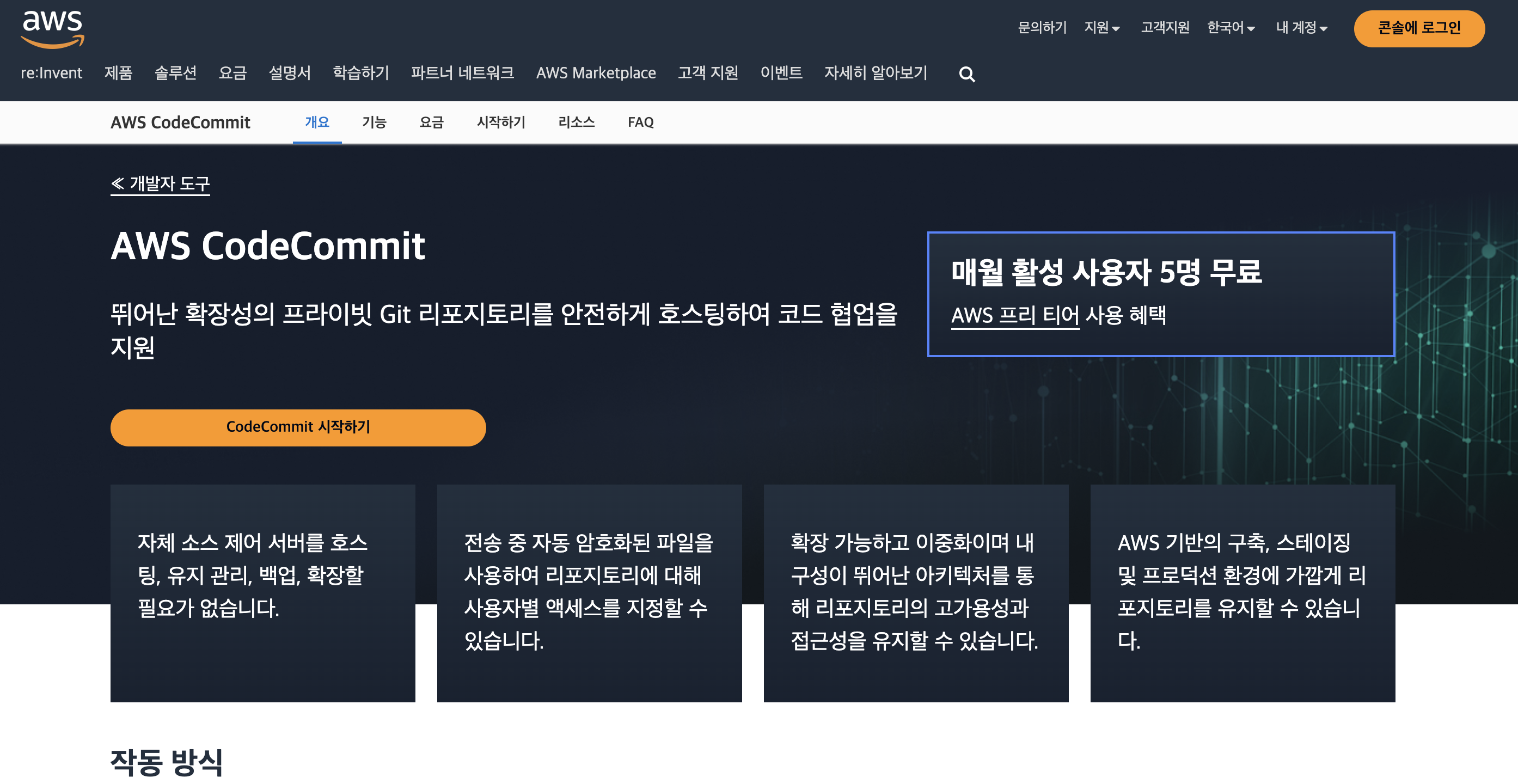
Task: Open the 파트너 네트워크 menu
Action: [463, 73]
